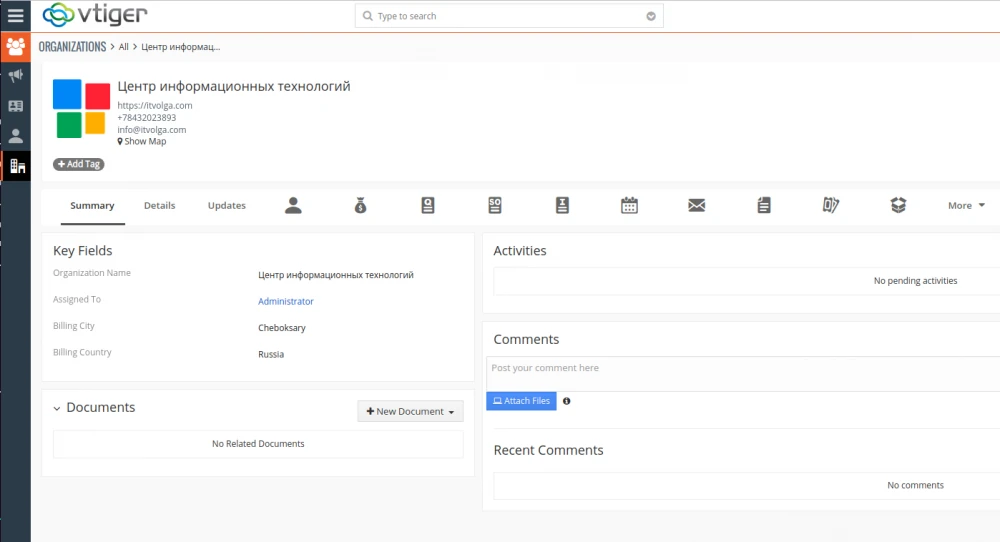Viewport: 1000px width, 542px height.
Task: Open the Documents related tab icon
Action: pyautogui.click(x=764, y=205)
